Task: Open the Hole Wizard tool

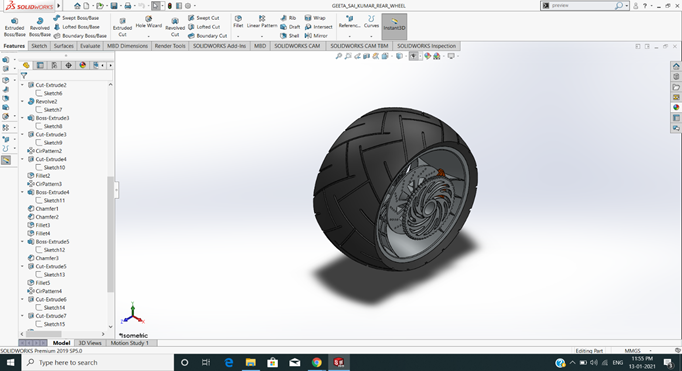Action: (x=149, y=22)
